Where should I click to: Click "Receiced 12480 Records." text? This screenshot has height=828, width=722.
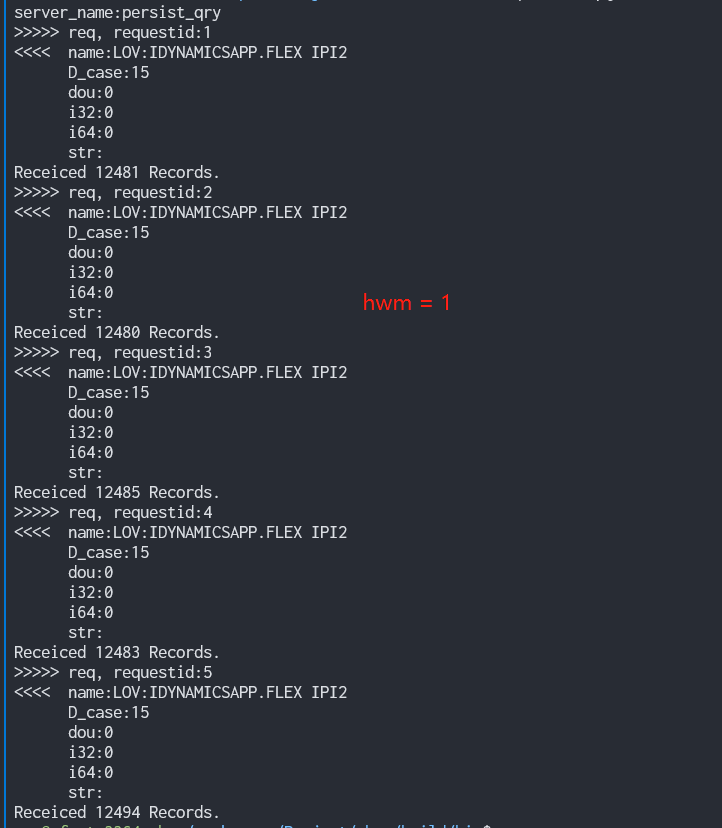point(117,332)
